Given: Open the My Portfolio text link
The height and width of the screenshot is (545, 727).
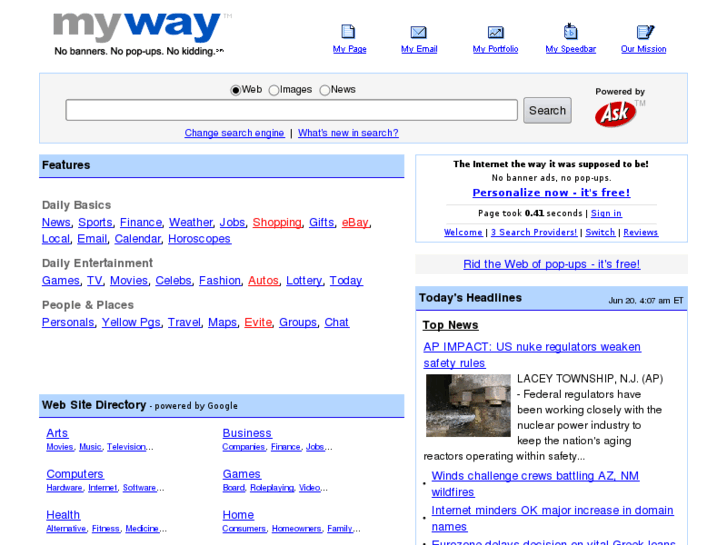Looking at the screenshot, I should [495, 49].
